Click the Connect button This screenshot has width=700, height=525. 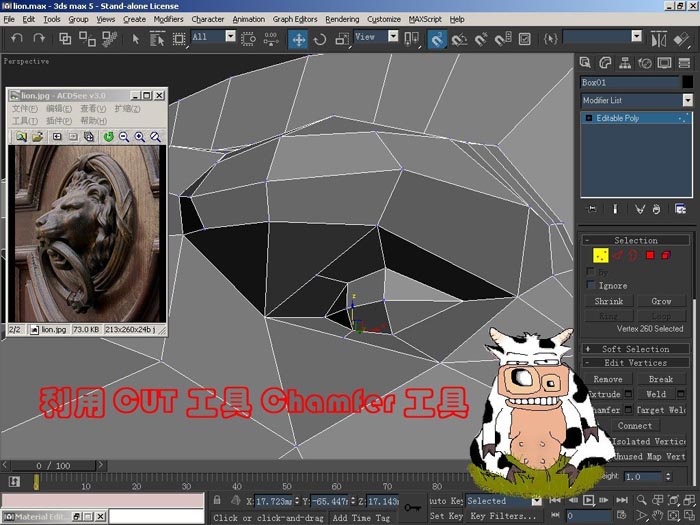635,425
